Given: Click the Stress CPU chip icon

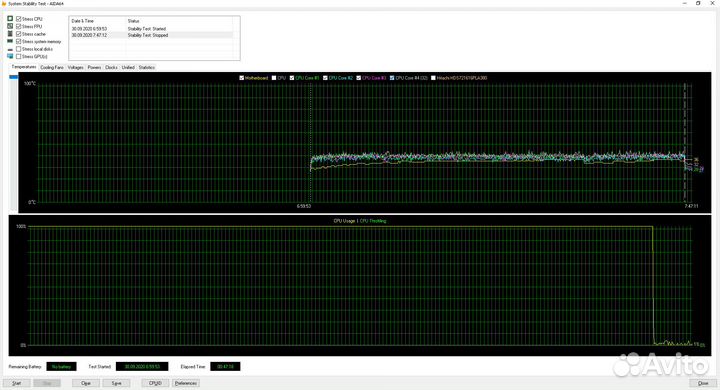Looking at the screenshot, I should (x=10, y=19).
